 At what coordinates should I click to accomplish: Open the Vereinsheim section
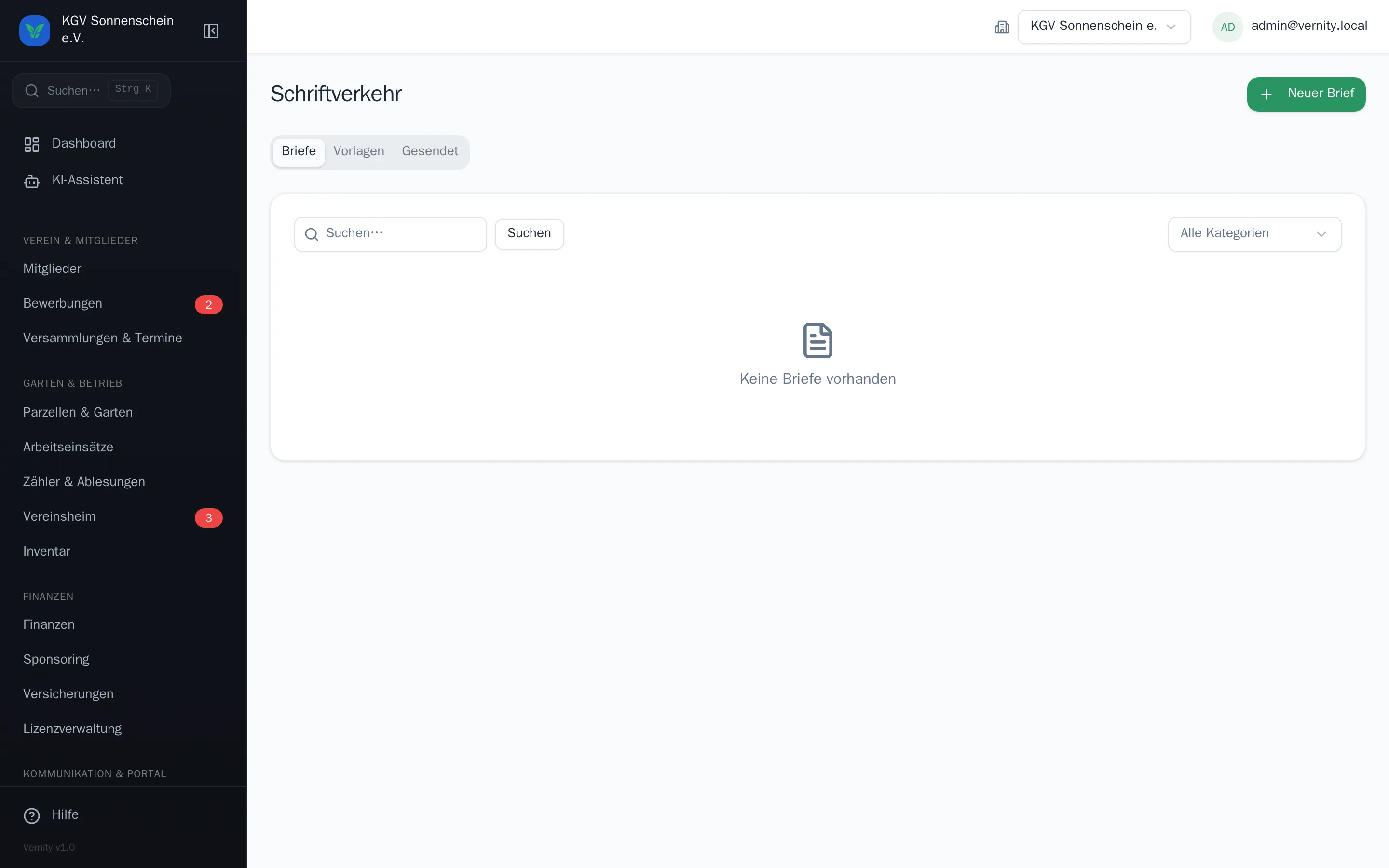pyautogui.click(x=123, y=516)
